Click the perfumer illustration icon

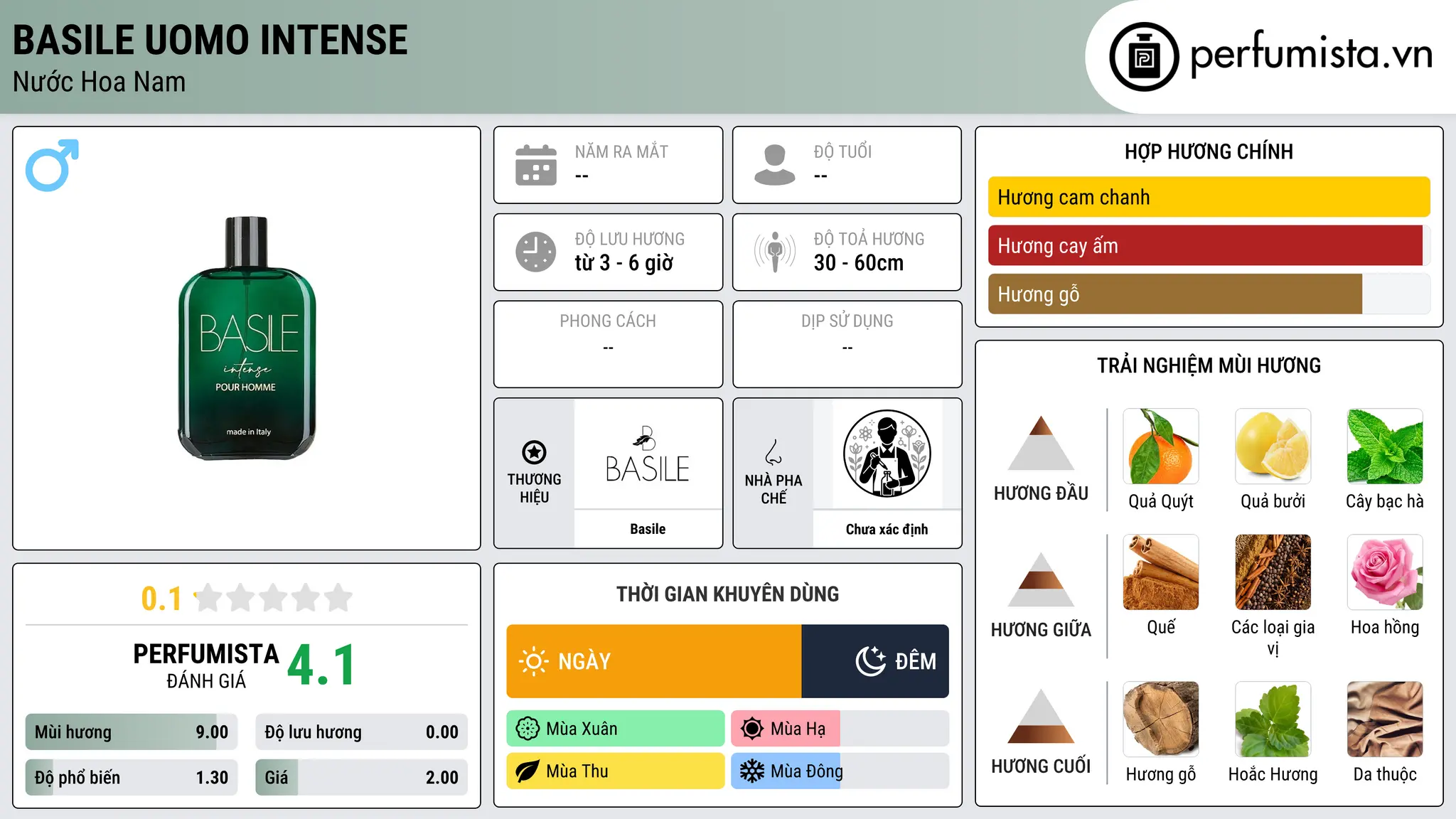887,454
